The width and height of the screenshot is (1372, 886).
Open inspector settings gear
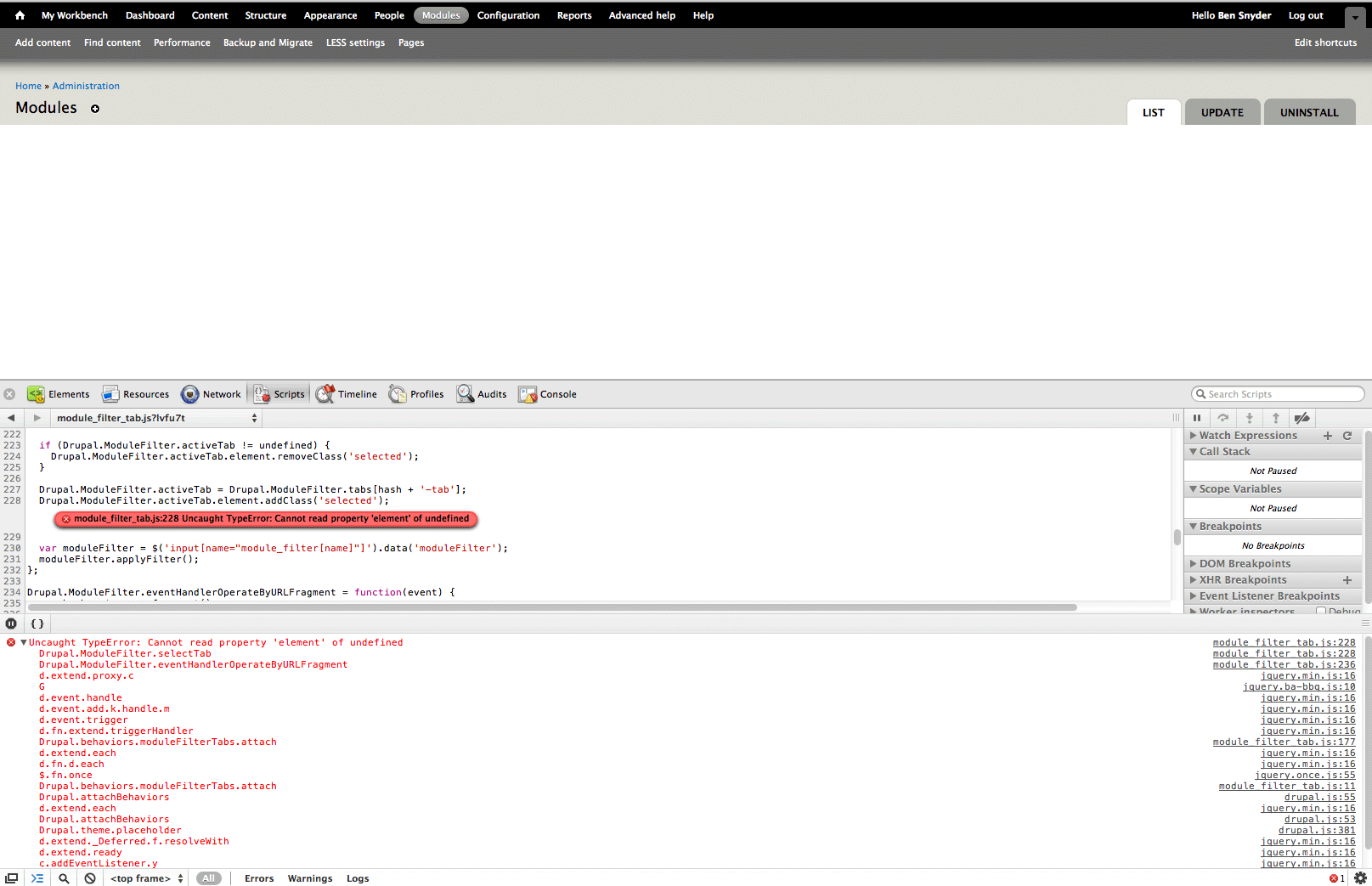(1360, 878)
